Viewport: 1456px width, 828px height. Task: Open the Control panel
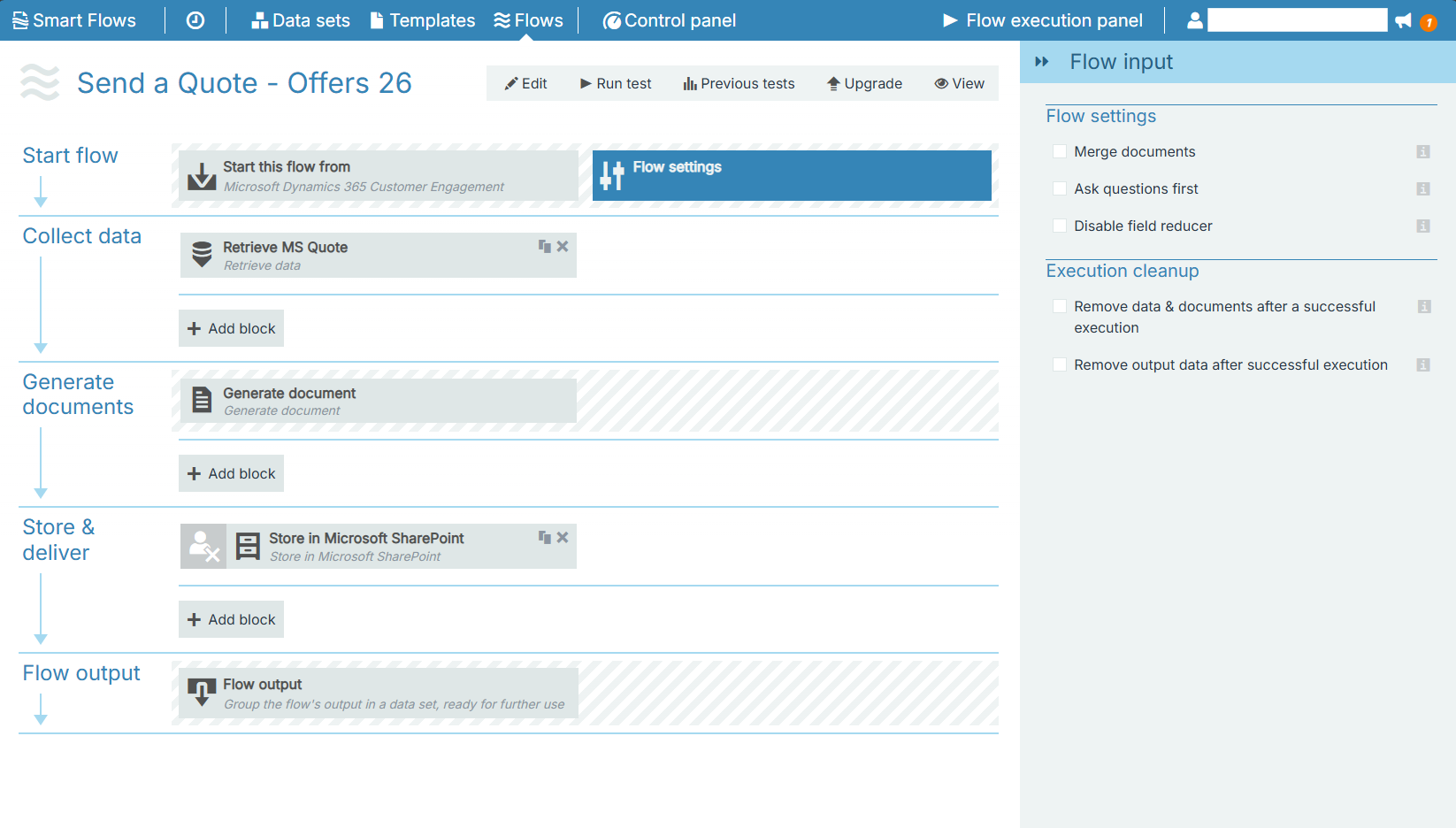[670, 20]
